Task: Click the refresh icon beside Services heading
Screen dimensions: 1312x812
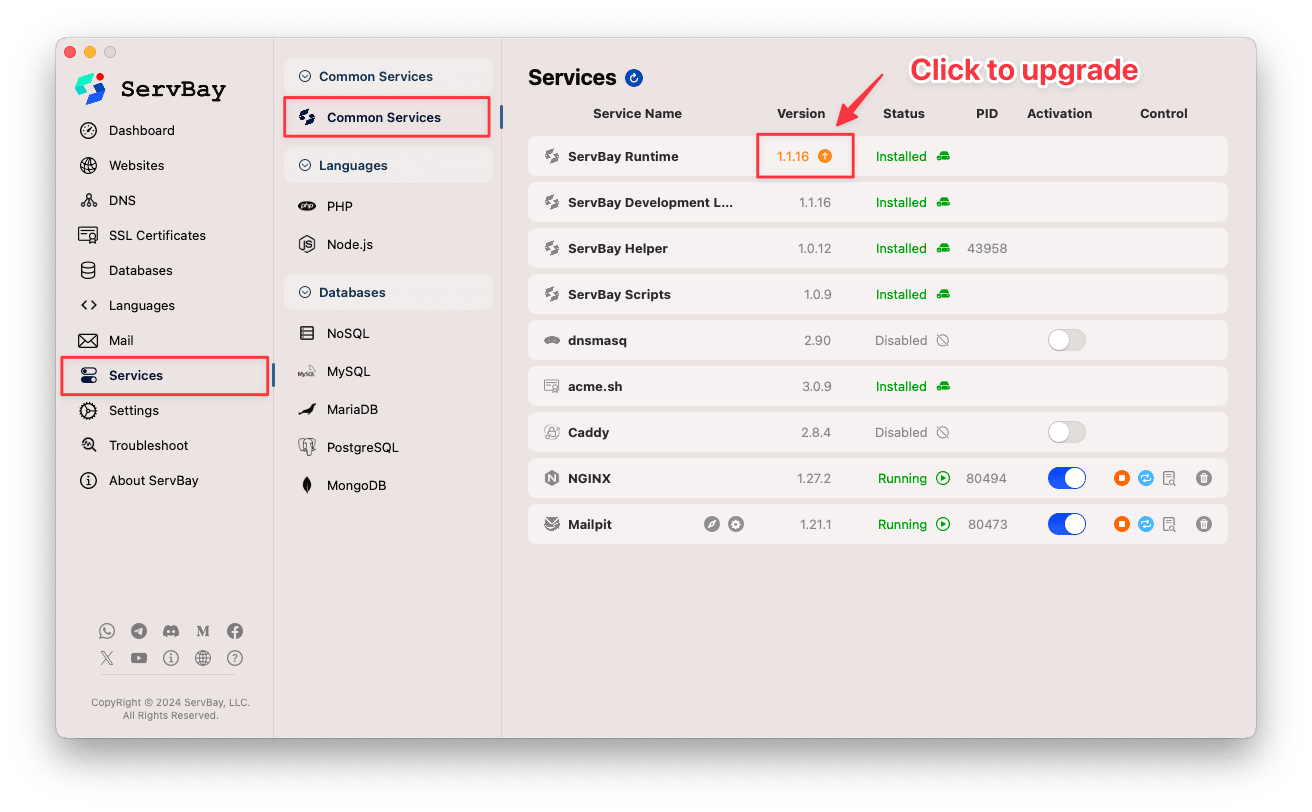Action: (634, 77)
